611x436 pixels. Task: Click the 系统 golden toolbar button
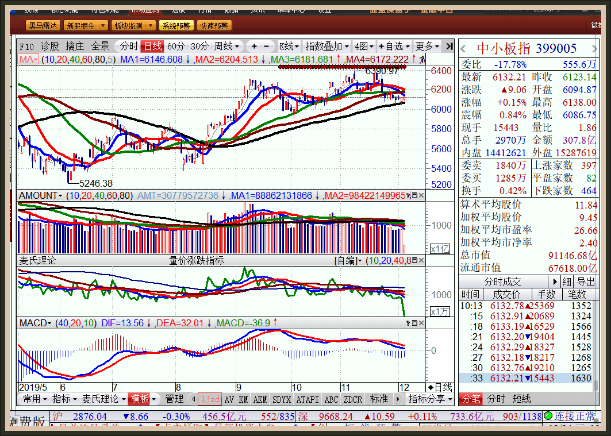176,26
